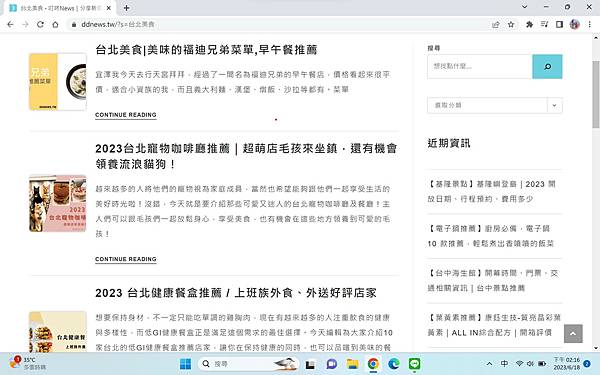The image size is (600, 375).
Task: Toggle the Chrome side panel icon
Action: point(559,24)
